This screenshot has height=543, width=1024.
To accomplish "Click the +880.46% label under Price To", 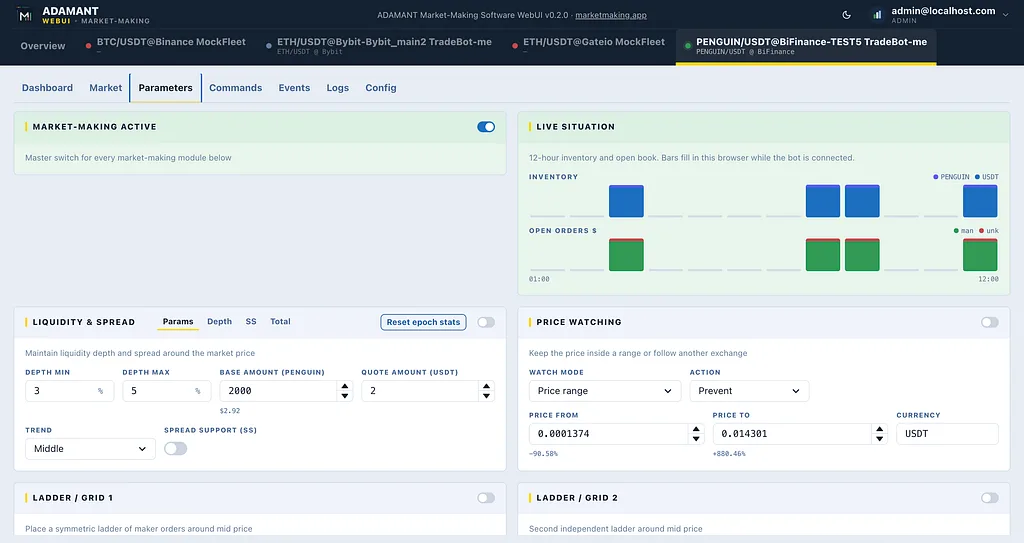I will tap(729, 453).
